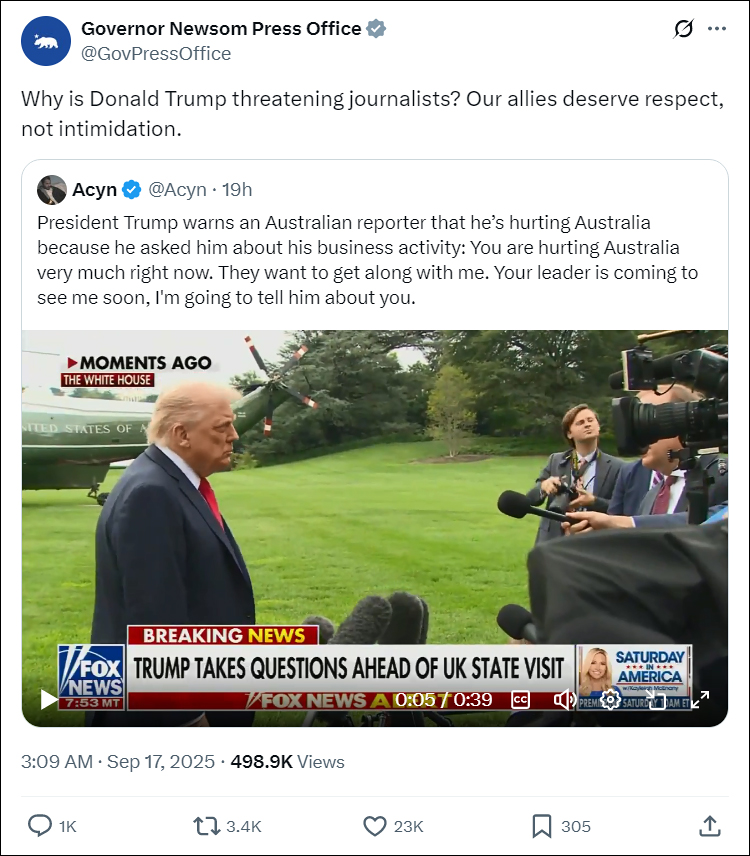Visit the @GovPressOffice handle
The height and width of the screenshot is (856, 750).
tap(156, 54)
